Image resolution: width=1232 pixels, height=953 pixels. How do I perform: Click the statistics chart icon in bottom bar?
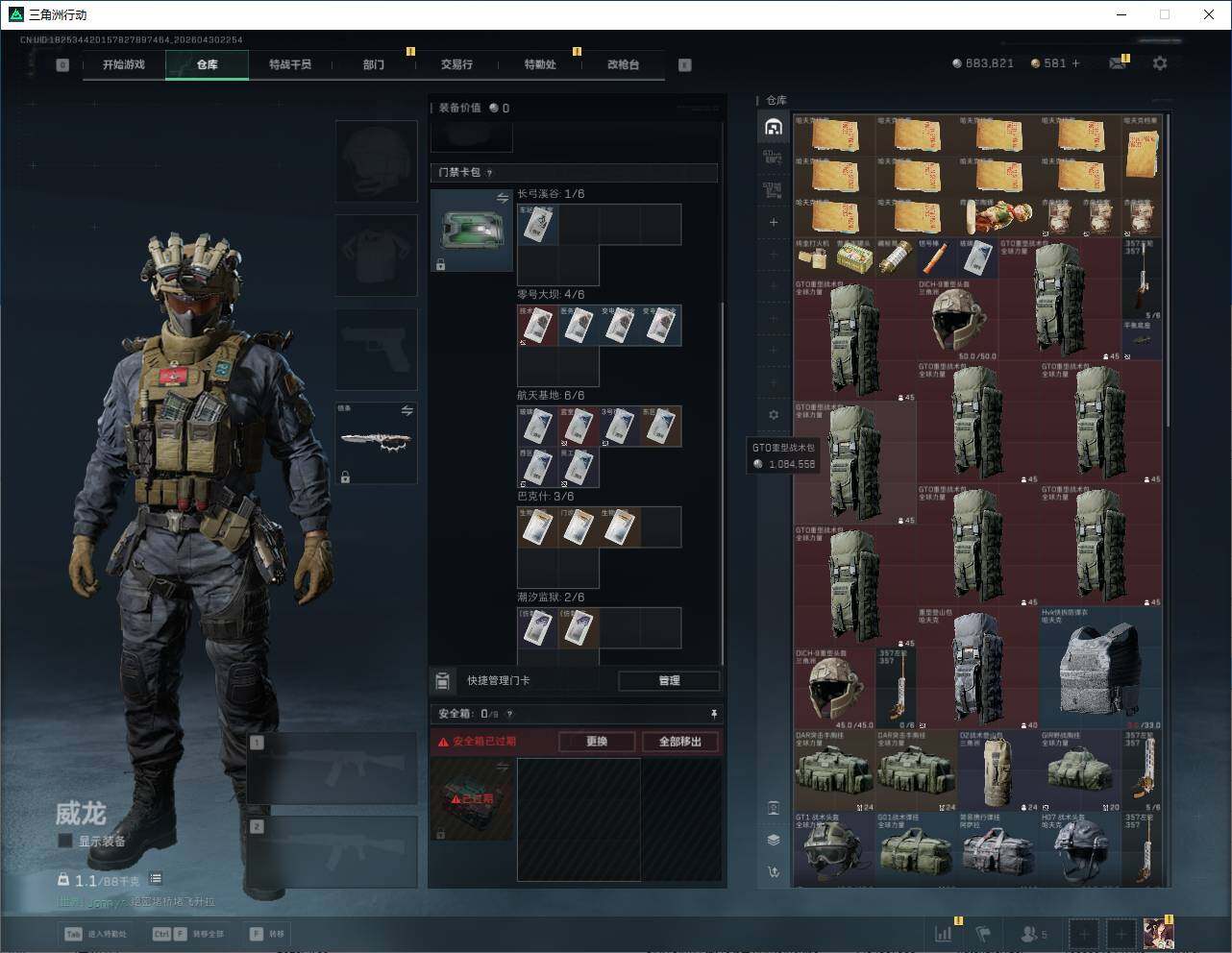click(945, 934)
